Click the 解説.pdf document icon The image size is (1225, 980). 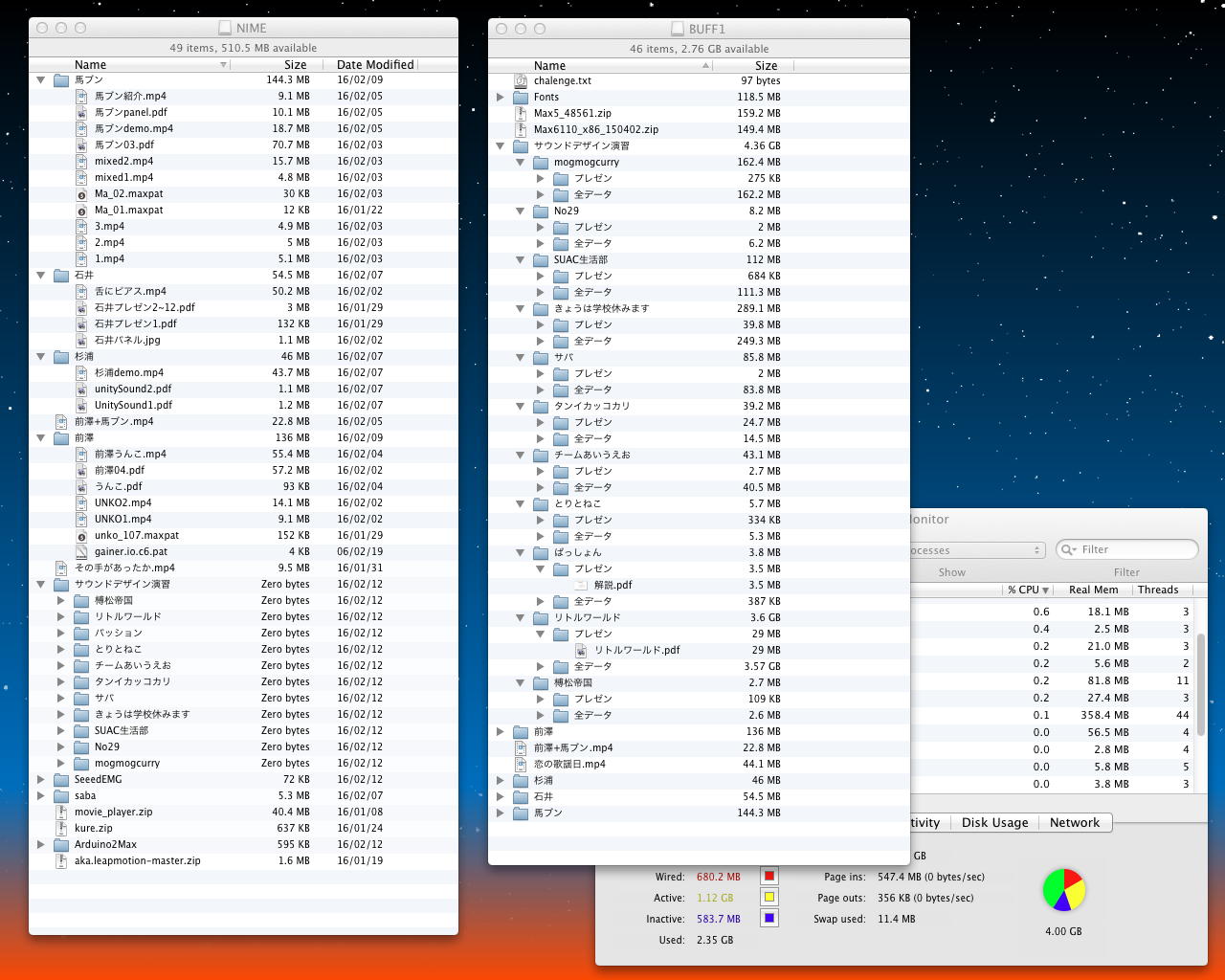[581, 585]
